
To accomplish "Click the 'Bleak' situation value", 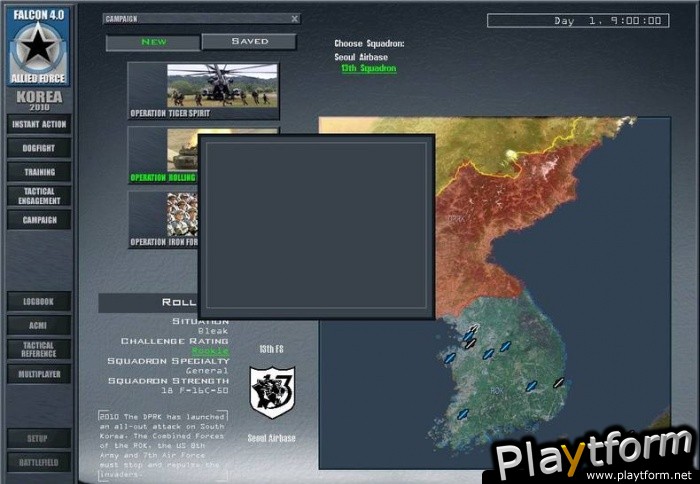I will point(213,331).
